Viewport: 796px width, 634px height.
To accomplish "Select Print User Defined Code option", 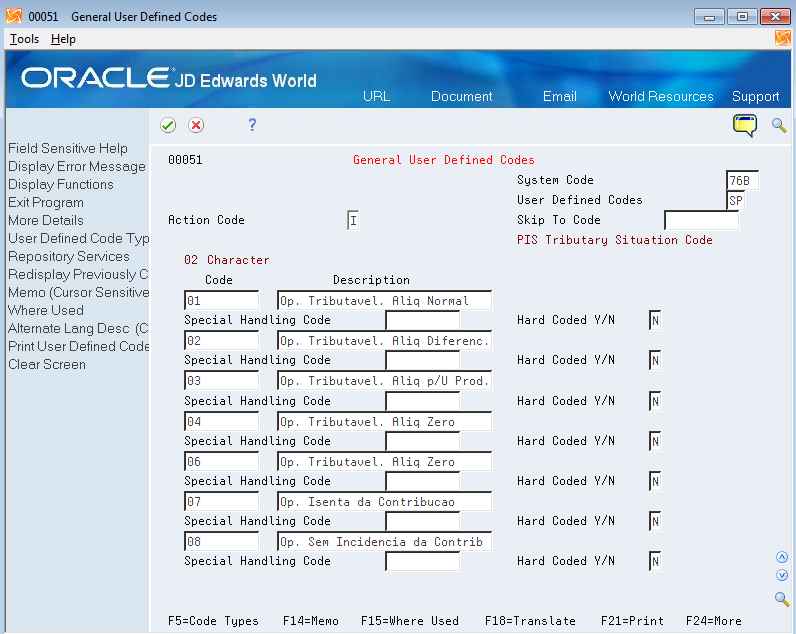I will point(78,346).
